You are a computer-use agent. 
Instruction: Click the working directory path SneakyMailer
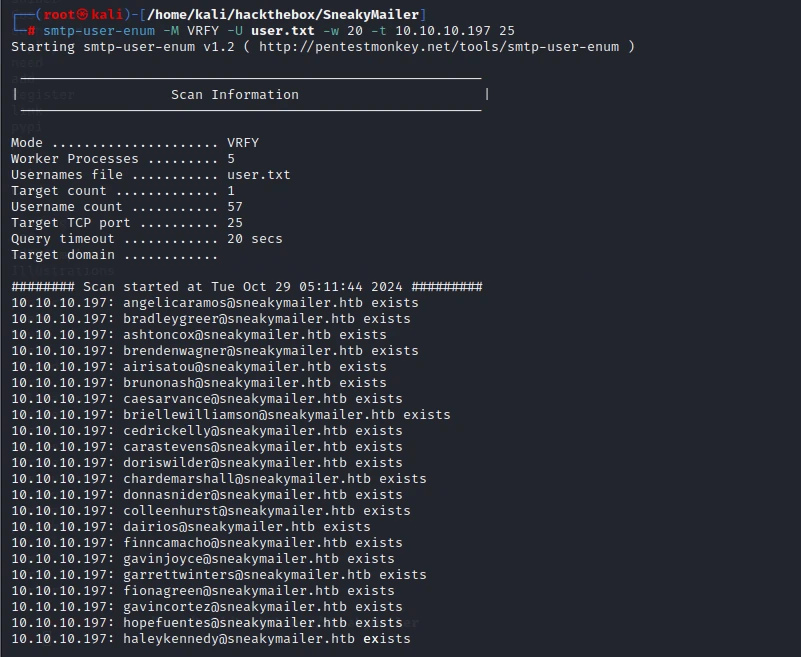pos(284,14)
